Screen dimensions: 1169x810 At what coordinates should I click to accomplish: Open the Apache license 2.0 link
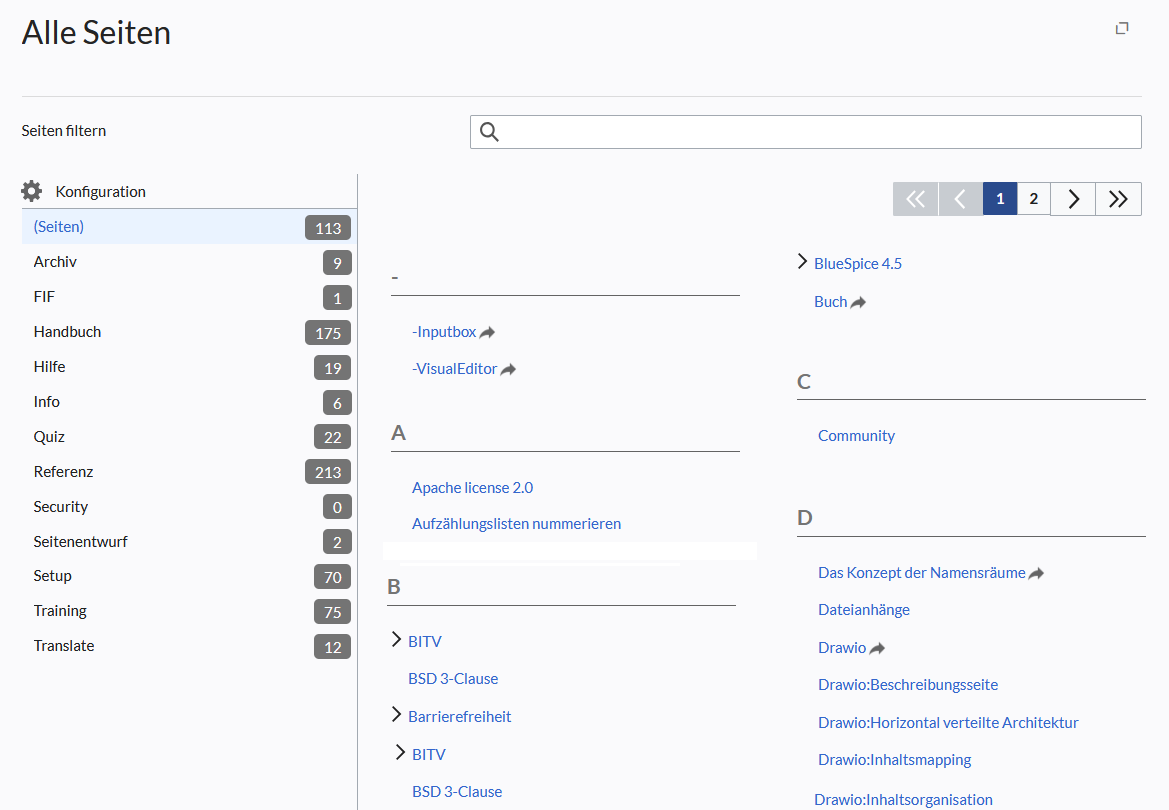[472, 488]
